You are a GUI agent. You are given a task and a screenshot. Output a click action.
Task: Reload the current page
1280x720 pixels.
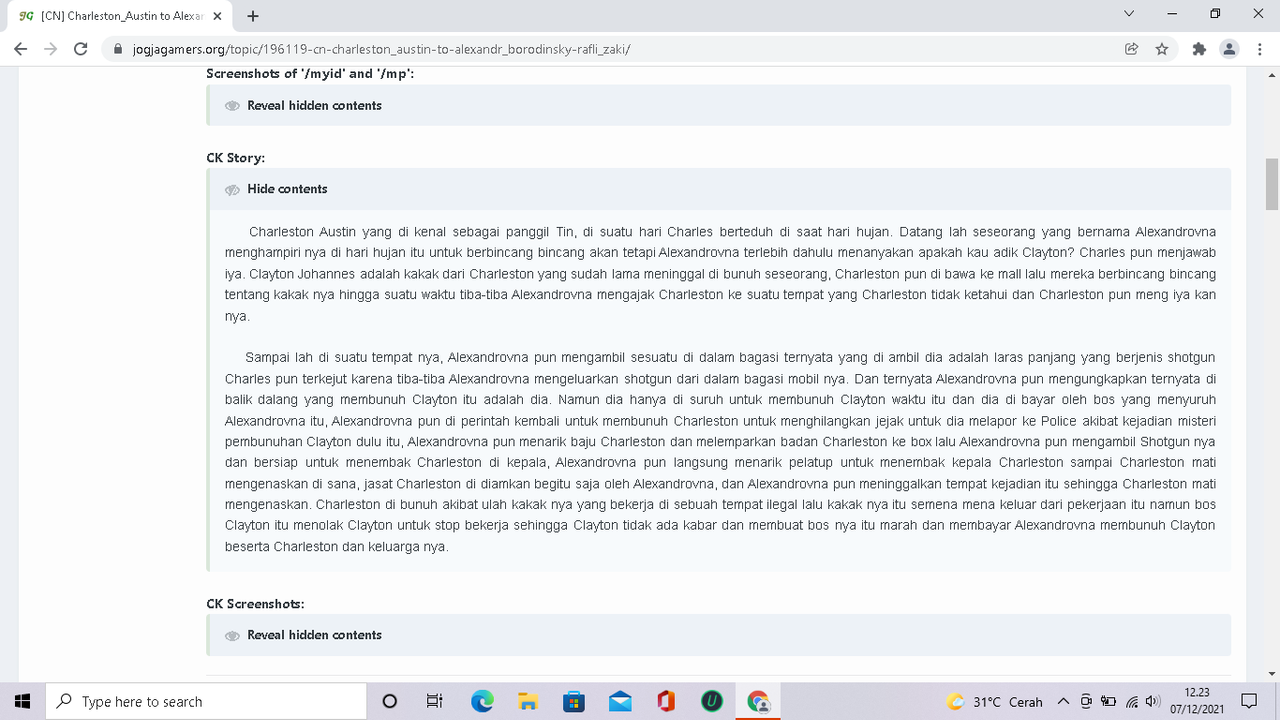(82, 49)
